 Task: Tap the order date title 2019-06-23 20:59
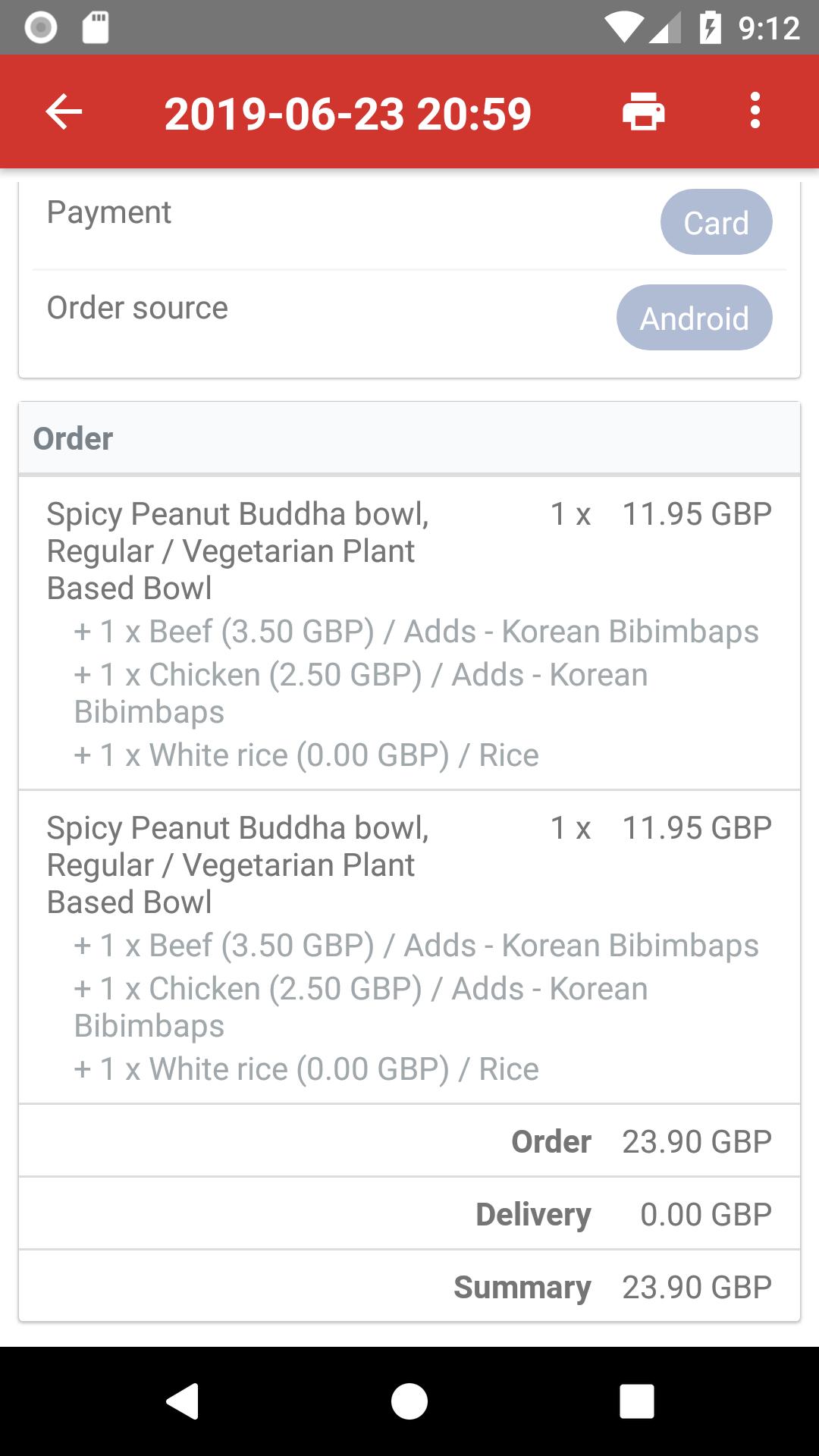coord(348,114)
